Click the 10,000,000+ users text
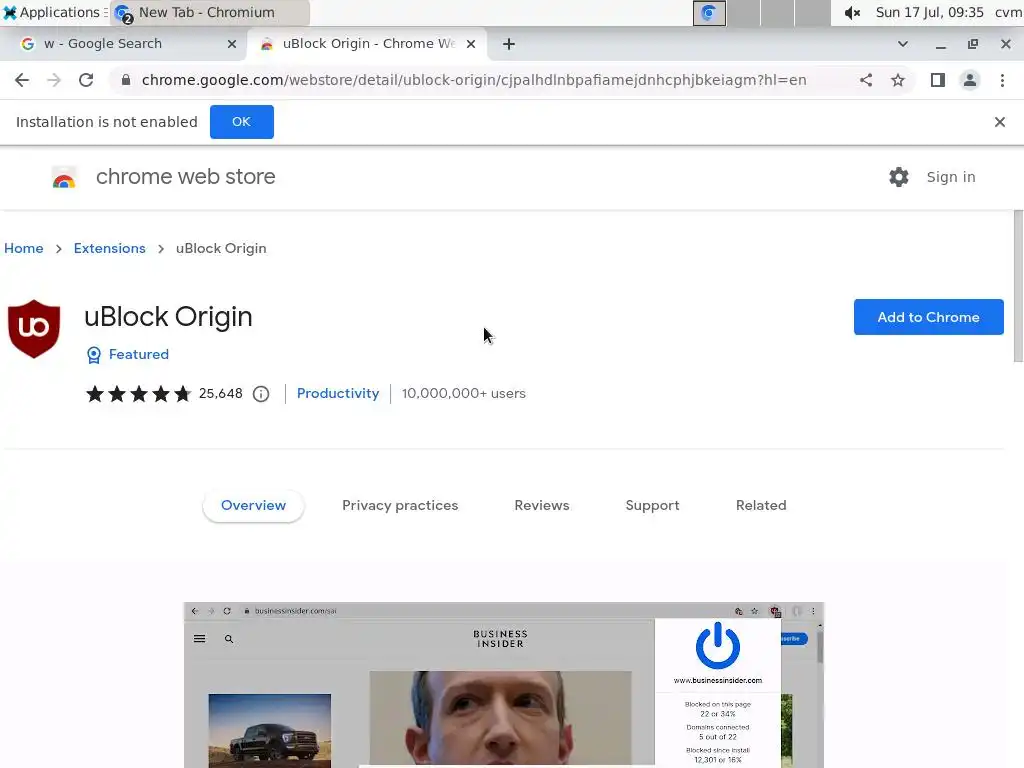Screen dimensions: 1024x768 click(464, 394)
